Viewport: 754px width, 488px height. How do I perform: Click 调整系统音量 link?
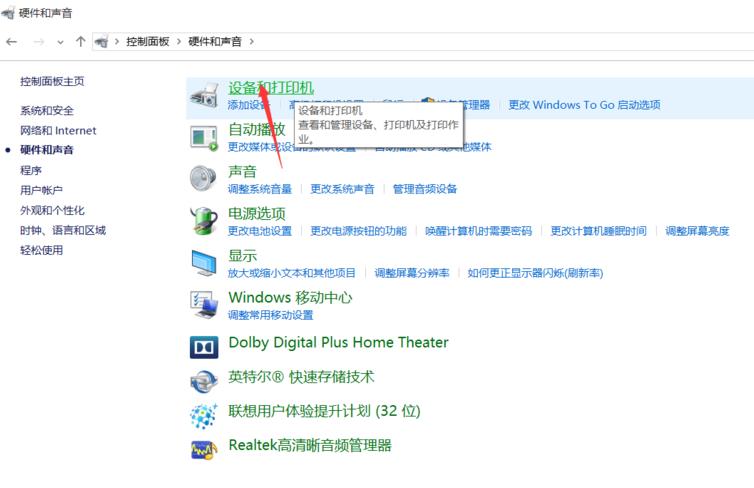pos(260,189)
